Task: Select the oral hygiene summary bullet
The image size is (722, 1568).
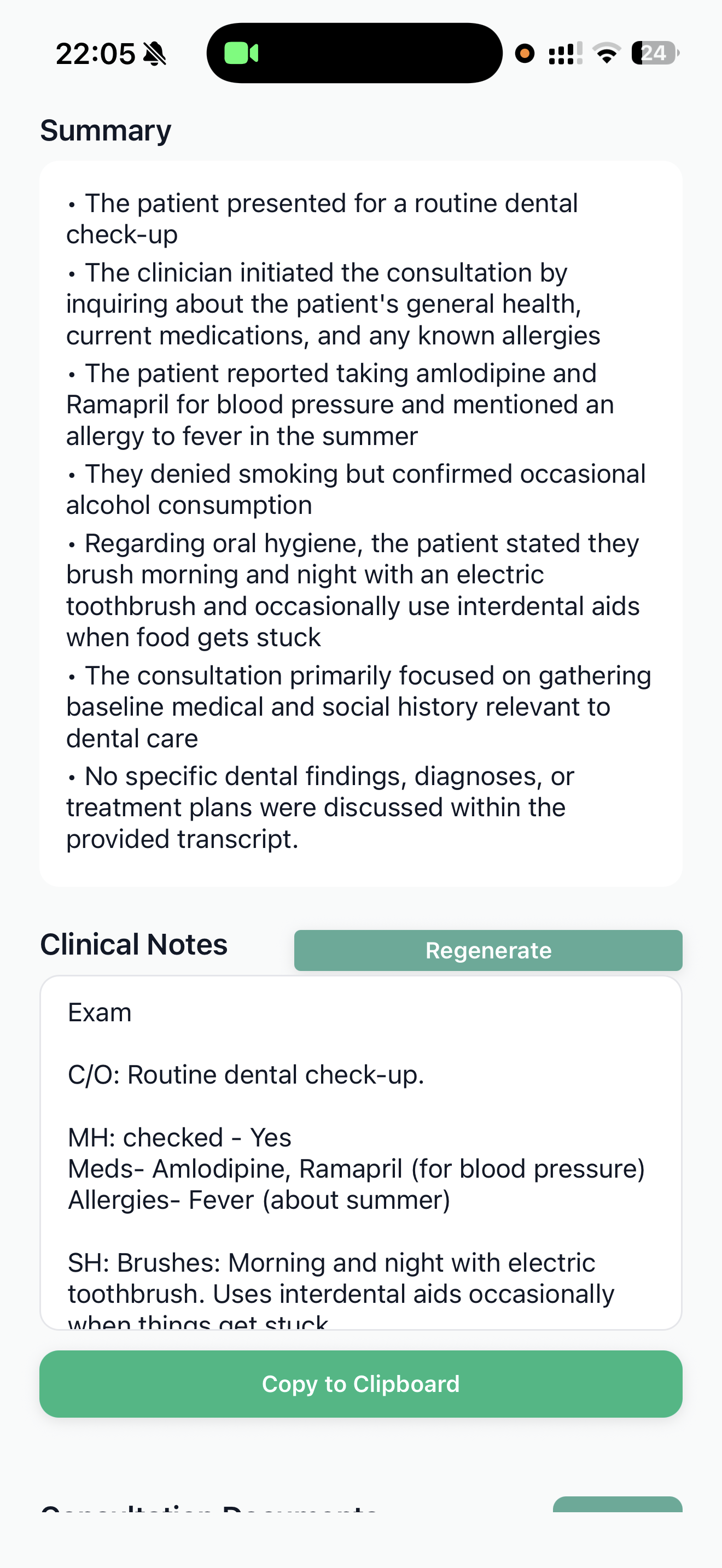Action: (x=353, y=590)
